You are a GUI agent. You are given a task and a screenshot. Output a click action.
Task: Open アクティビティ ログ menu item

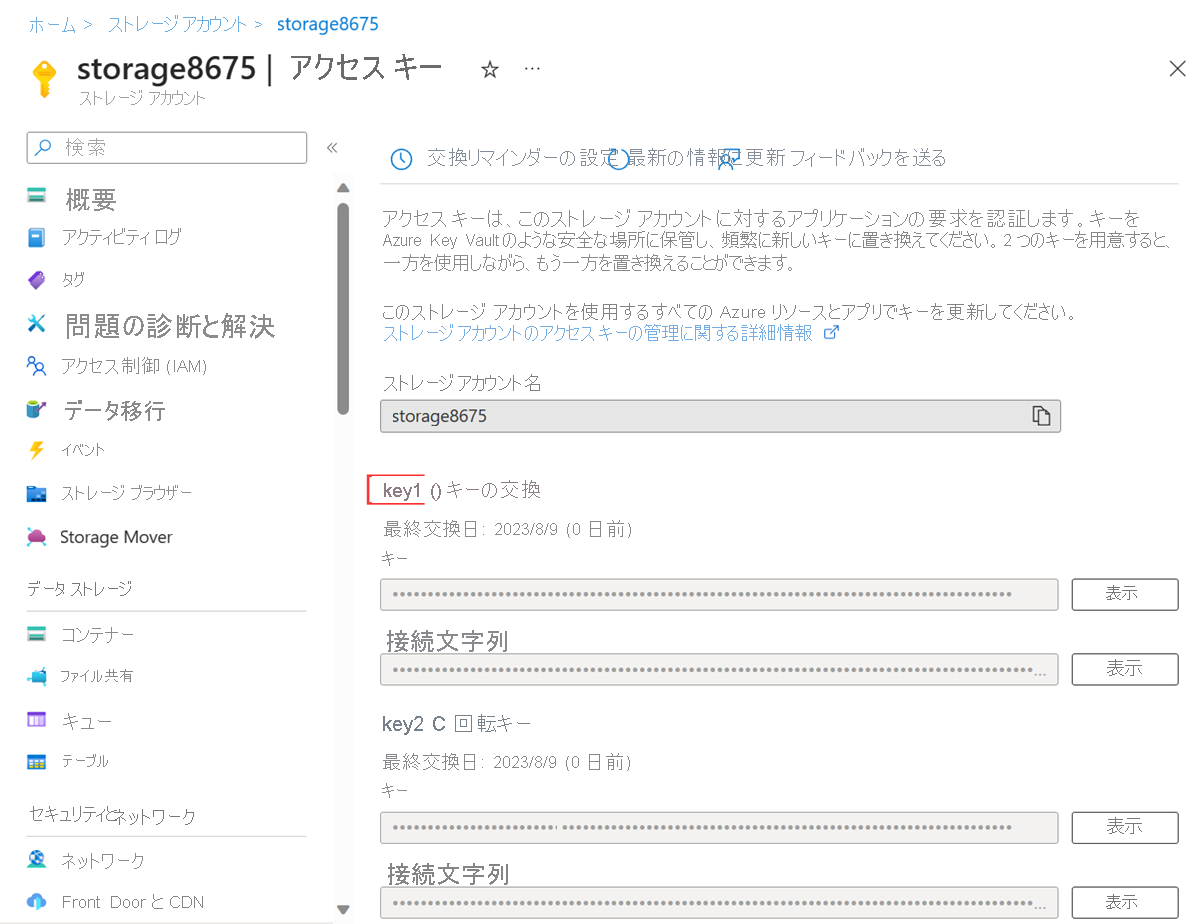point(121,237)
